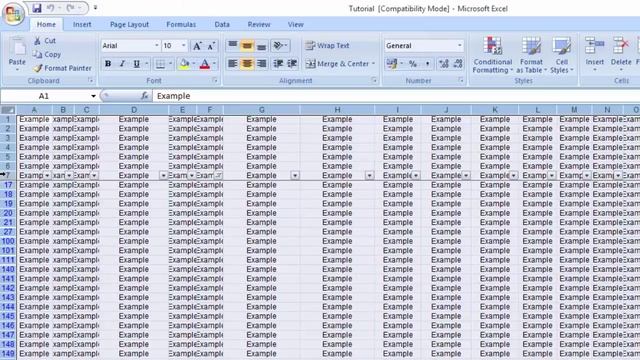Image resolution: width=640 pixels, height=360 pixels.
Task: Click in the Name Box showing A1
Action: (x=44, y=96)
